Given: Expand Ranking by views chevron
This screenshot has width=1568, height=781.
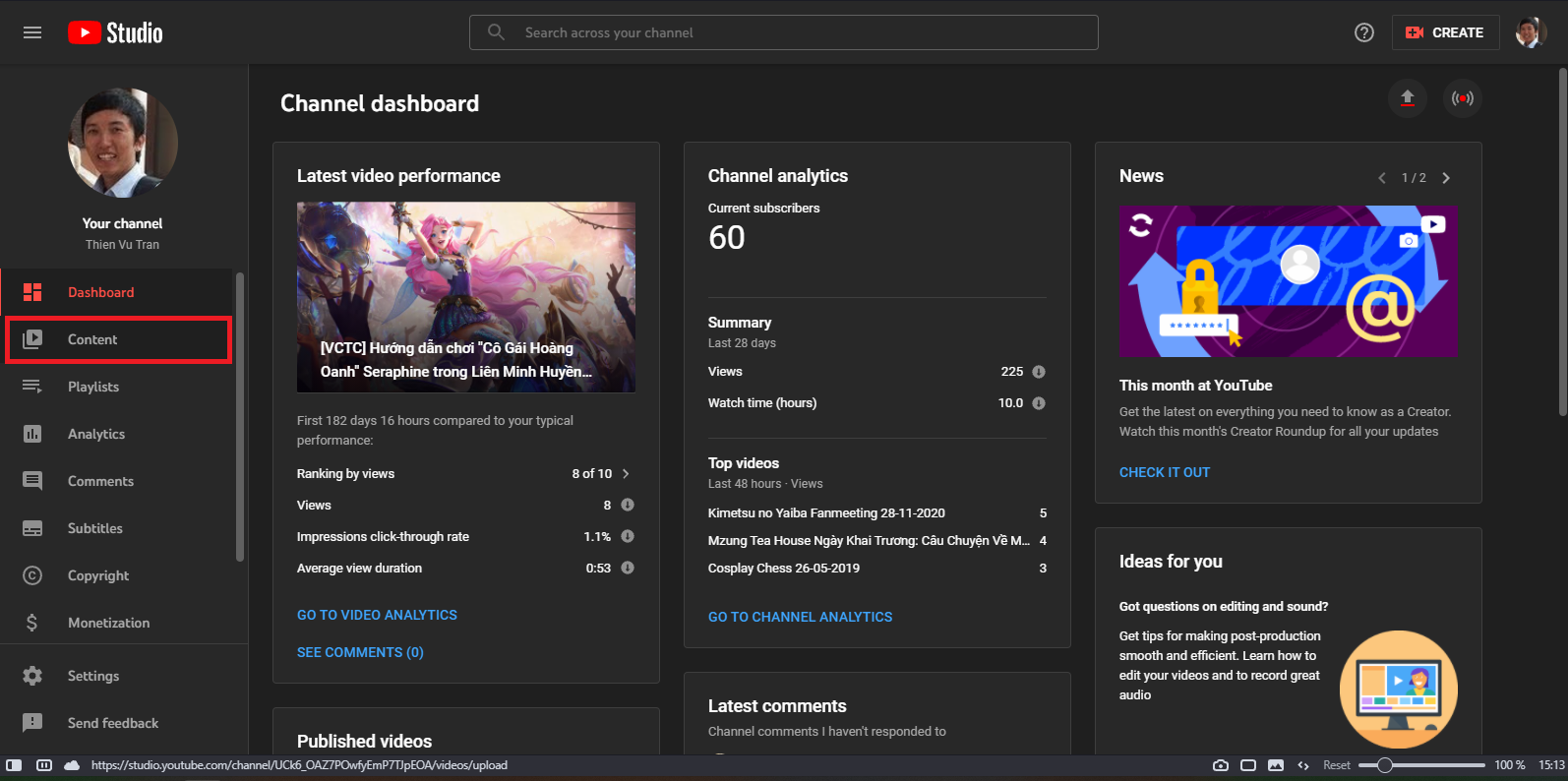Looking at the screenshot, I should coord(626,474).
